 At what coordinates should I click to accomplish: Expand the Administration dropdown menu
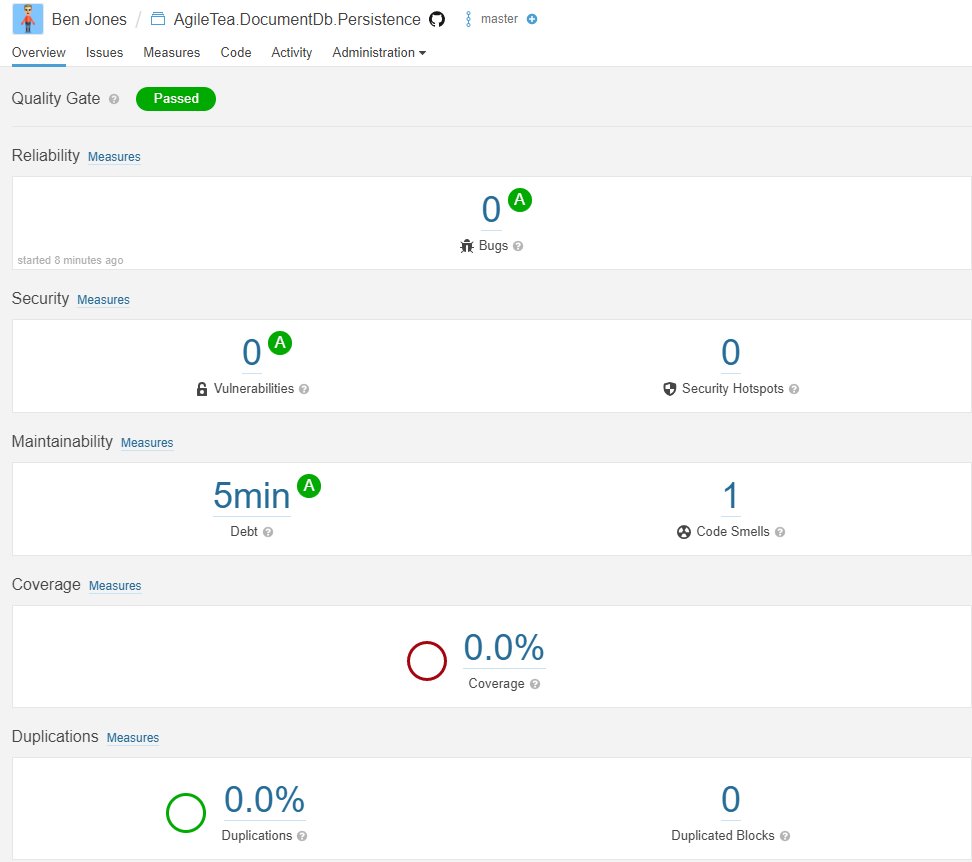[x=379, y=53]
